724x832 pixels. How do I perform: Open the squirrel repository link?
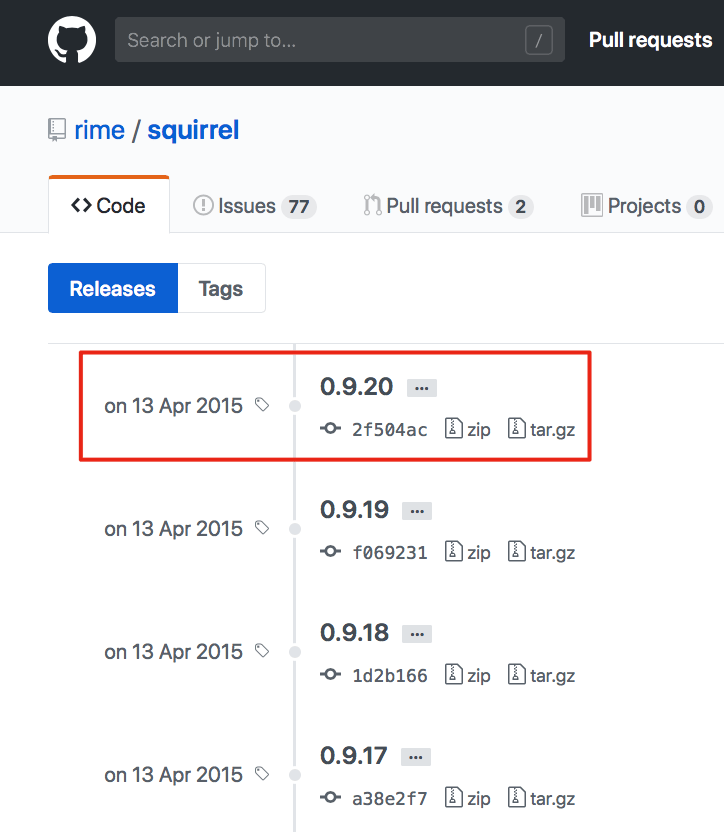pyautogui.click(x=193, y=130)
